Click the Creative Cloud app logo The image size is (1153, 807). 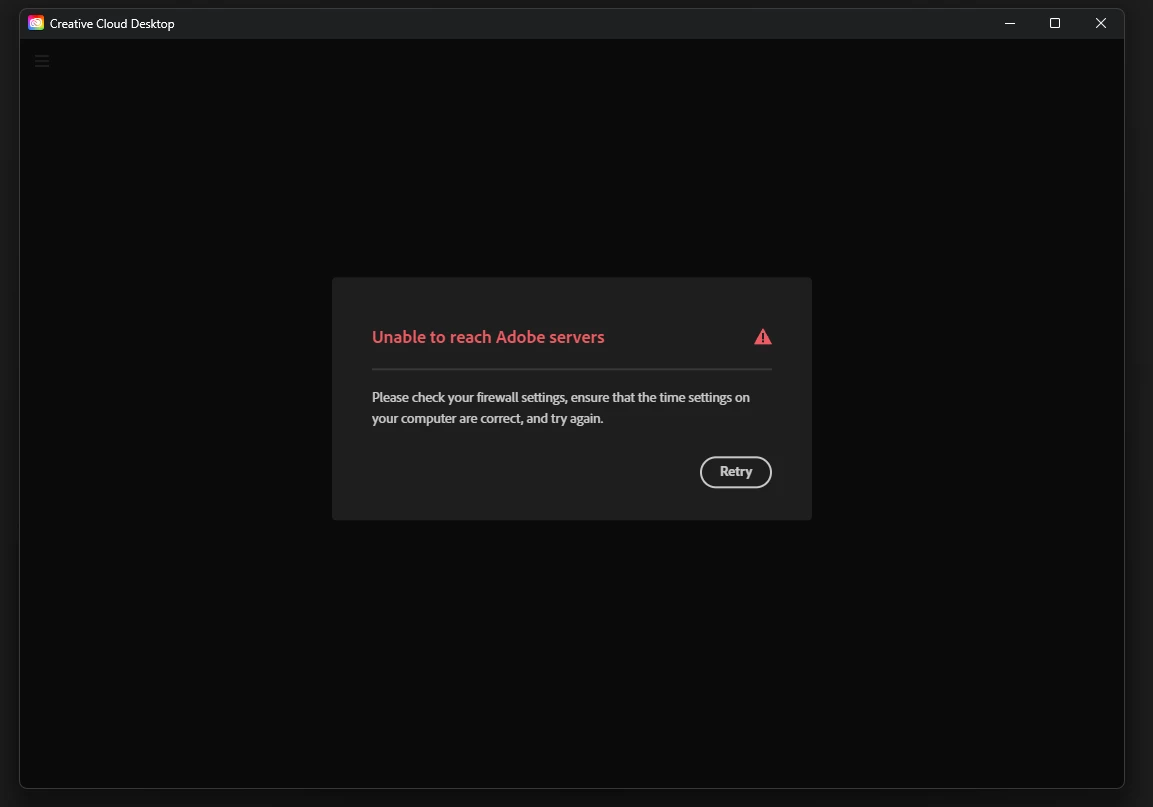click(36, 24)
